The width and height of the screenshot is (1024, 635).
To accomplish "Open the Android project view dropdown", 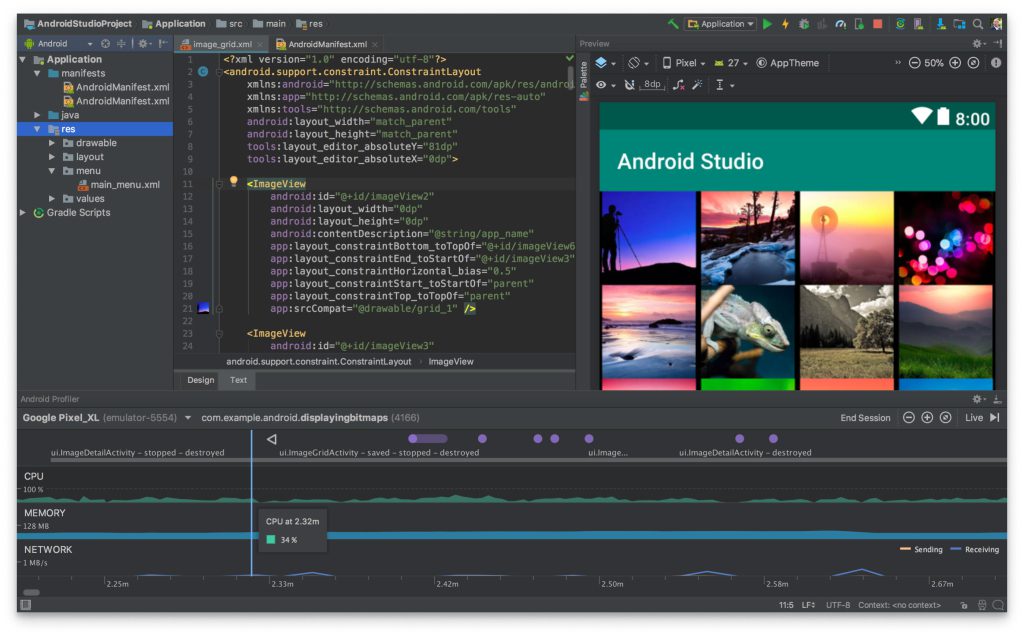I will pyautogui.click(x=59, y=44).
